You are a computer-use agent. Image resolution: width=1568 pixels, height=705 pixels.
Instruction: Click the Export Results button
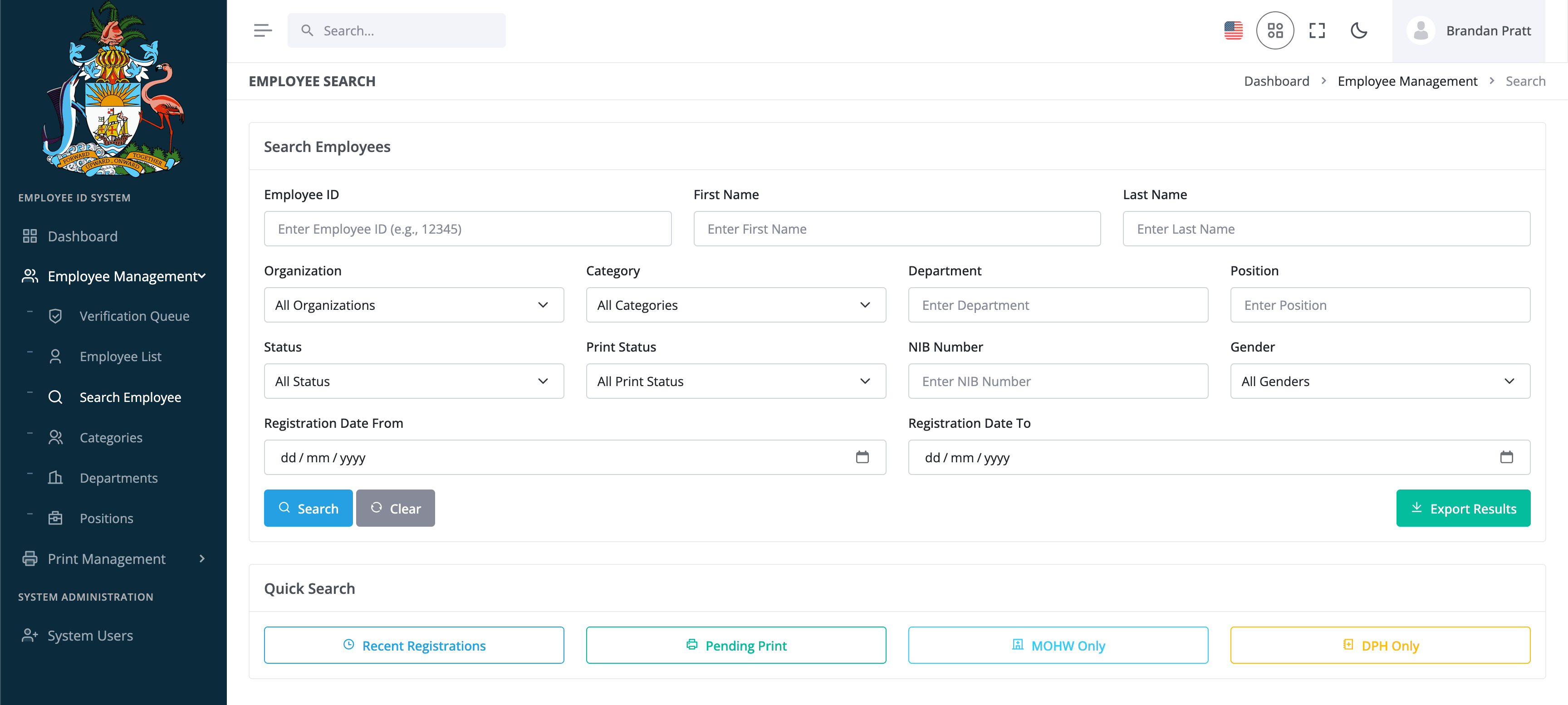[x=1463, y=508]
